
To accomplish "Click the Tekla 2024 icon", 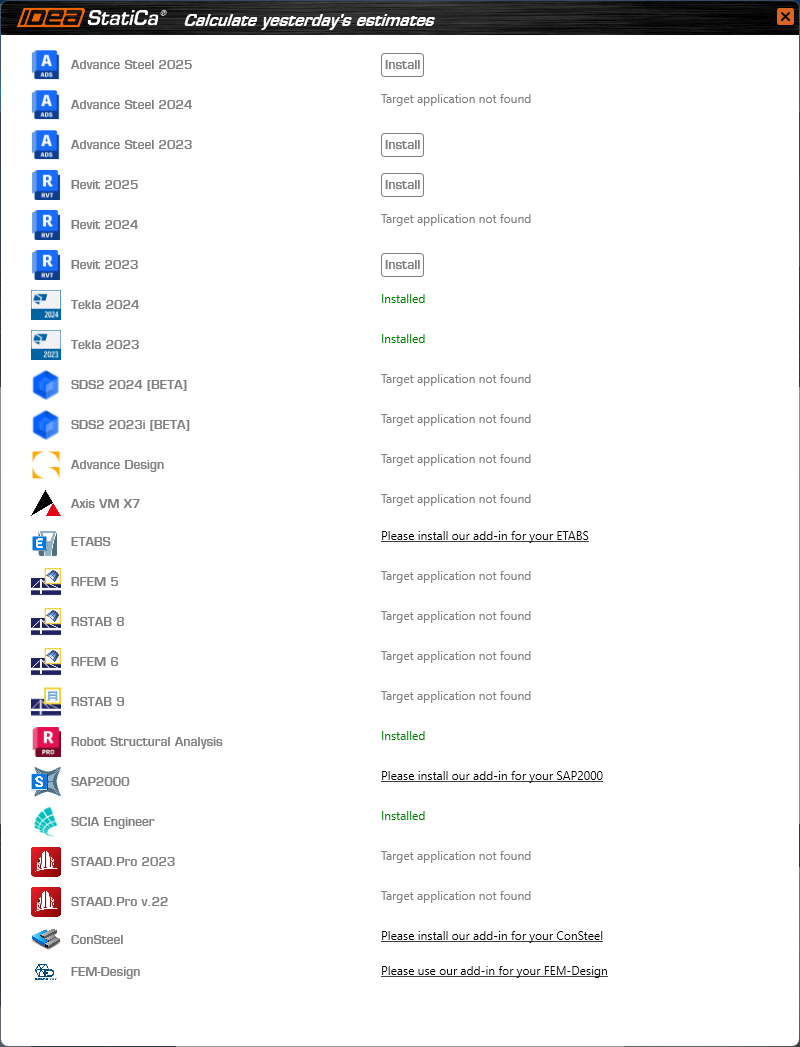I will pyautogui.click(x=46, y=305).
